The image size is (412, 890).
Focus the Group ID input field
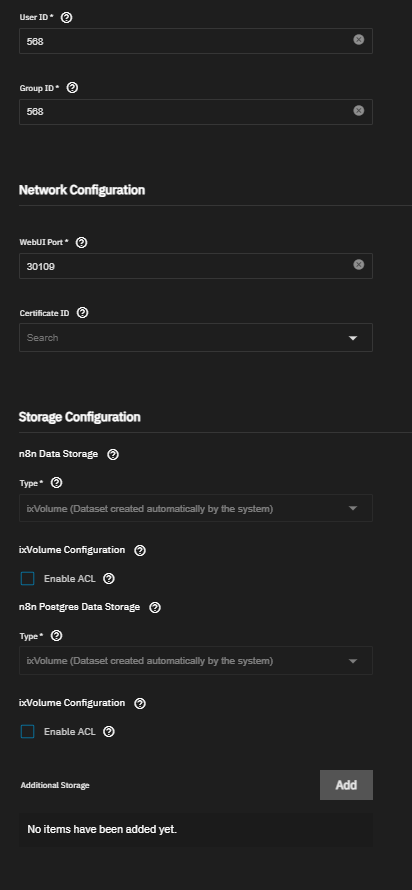(x=187, y=112)
